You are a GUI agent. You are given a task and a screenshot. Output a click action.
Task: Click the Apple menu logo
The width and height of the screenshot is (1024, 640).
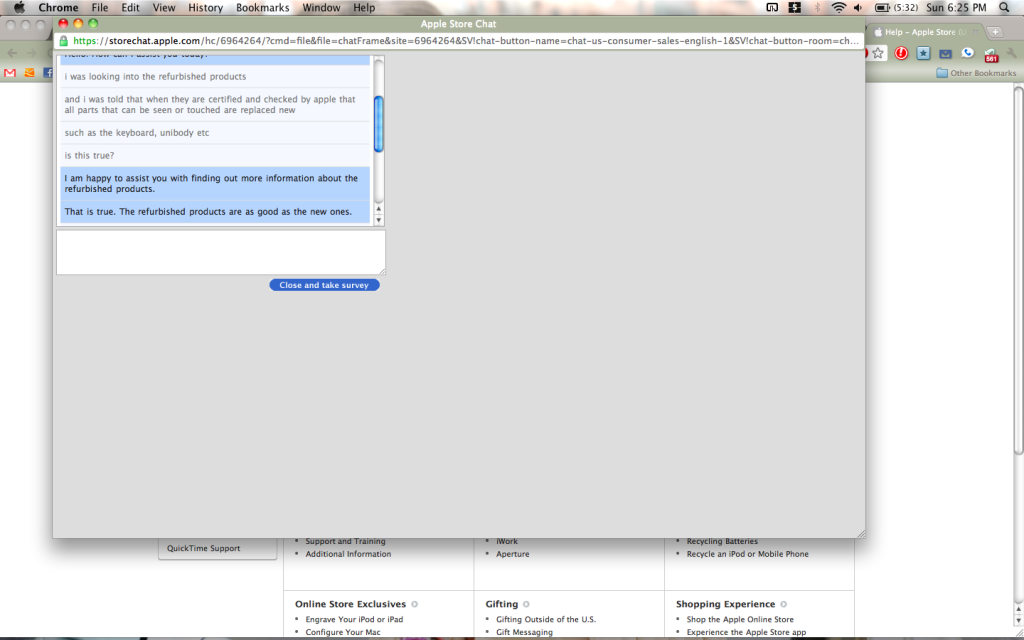19,8
